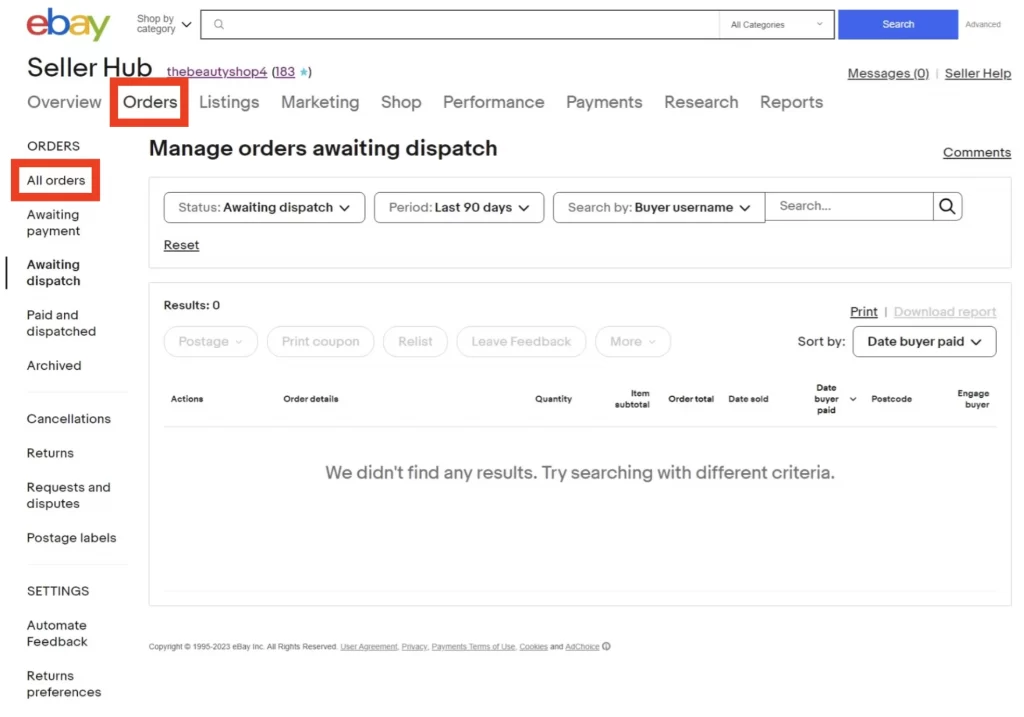Open thebeautyshop4 profile link
Screen dimensions: 1024x717
point(217,72)
